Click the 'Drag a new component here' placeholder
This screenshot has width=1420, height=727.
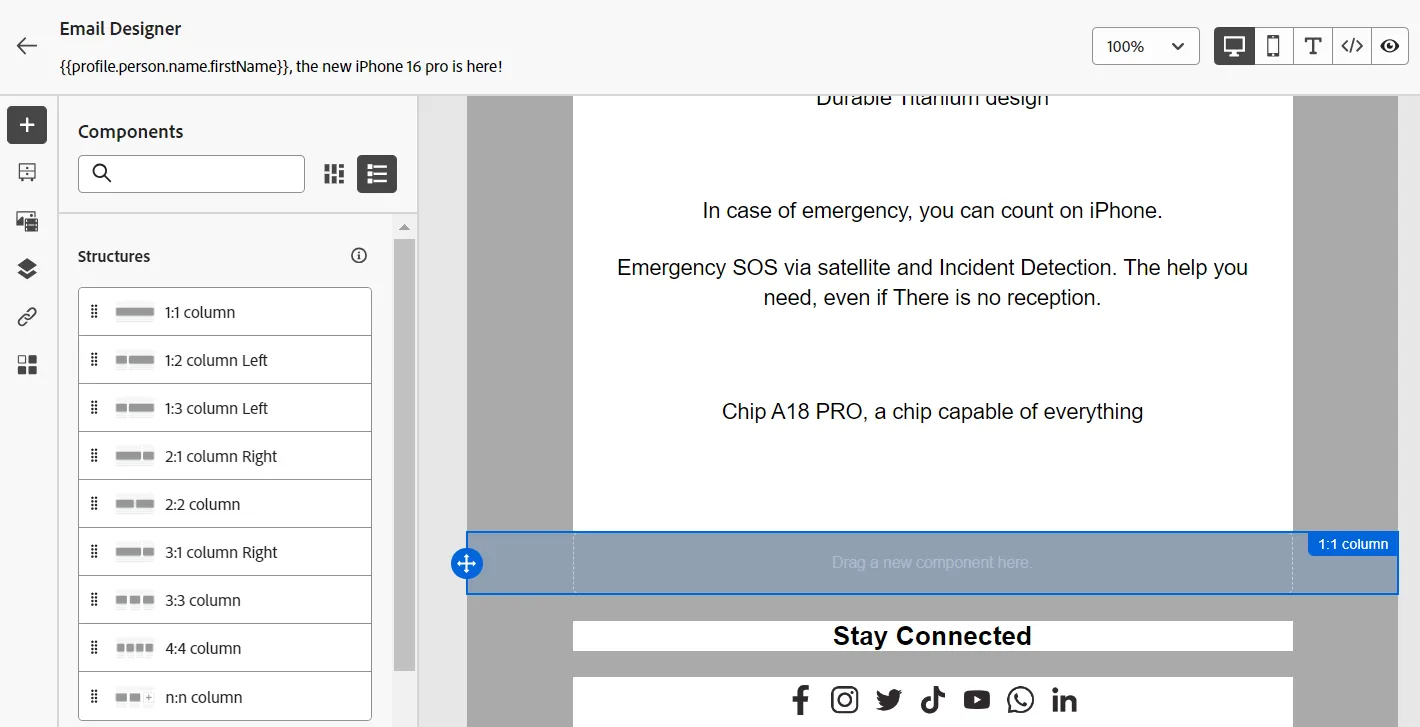tap(932, 563)
